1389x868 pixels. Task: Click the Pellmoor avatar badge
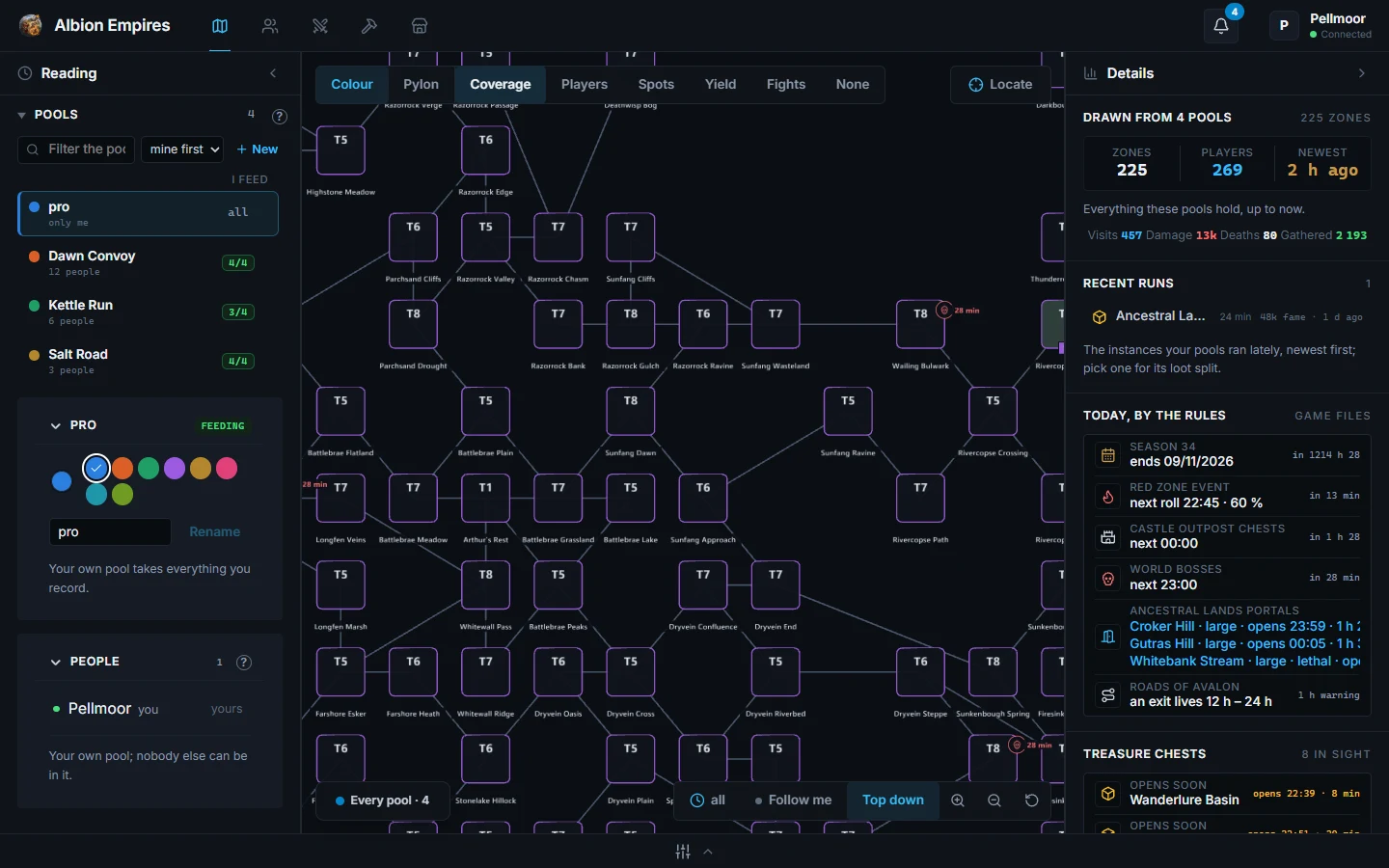coord(1284,26)
